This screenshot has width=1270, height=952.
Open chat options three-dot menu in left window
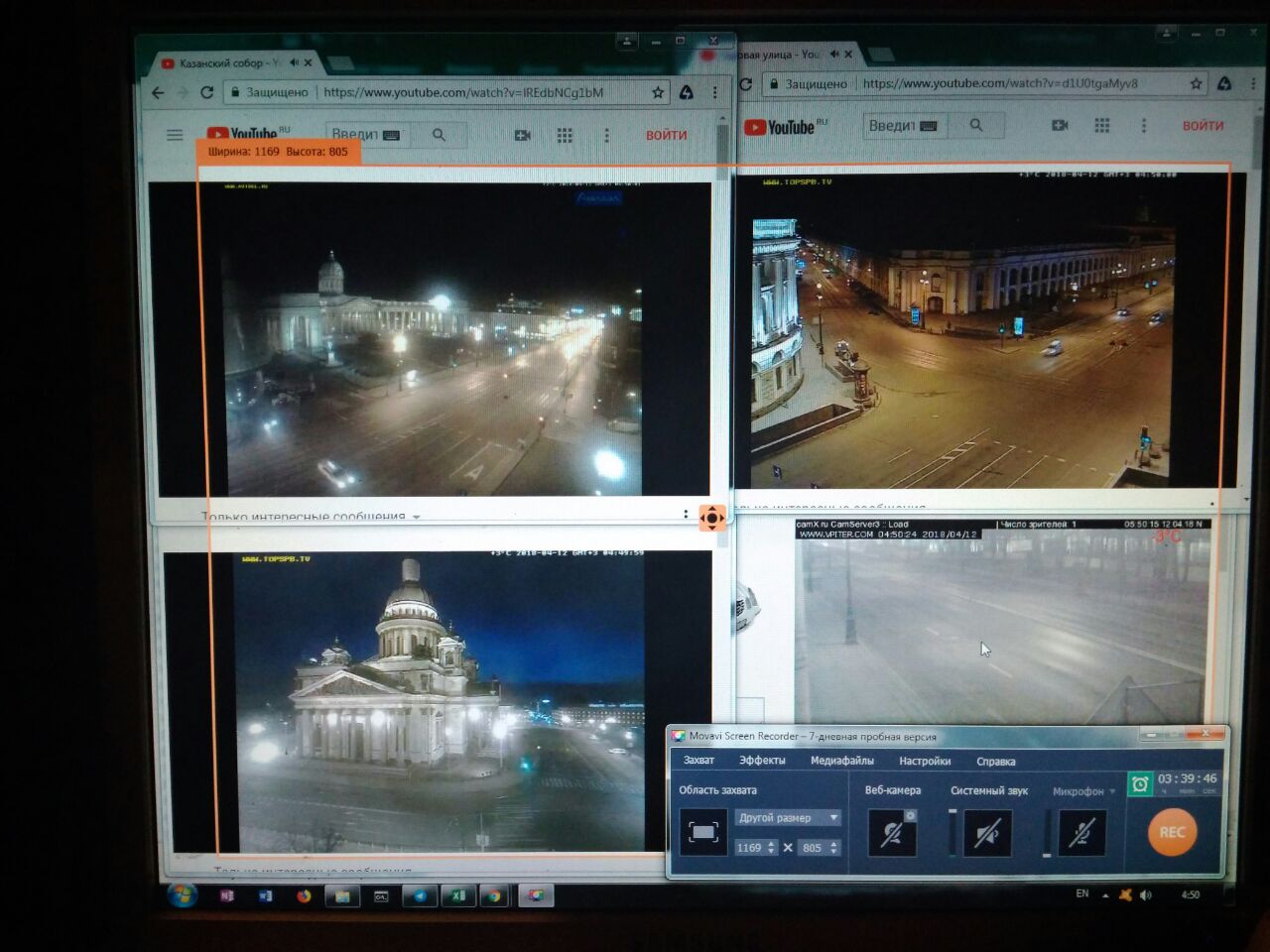pyautogui.click(x=686, y=515)
